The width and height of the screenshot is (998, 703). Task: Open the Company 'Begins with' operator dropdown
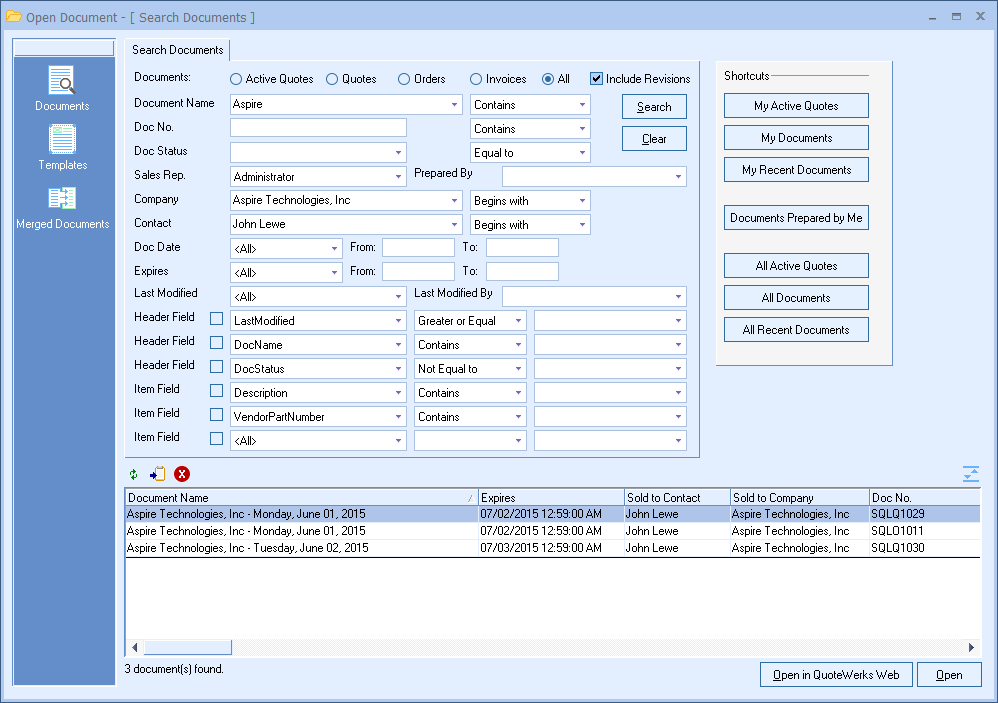[582, 201]
